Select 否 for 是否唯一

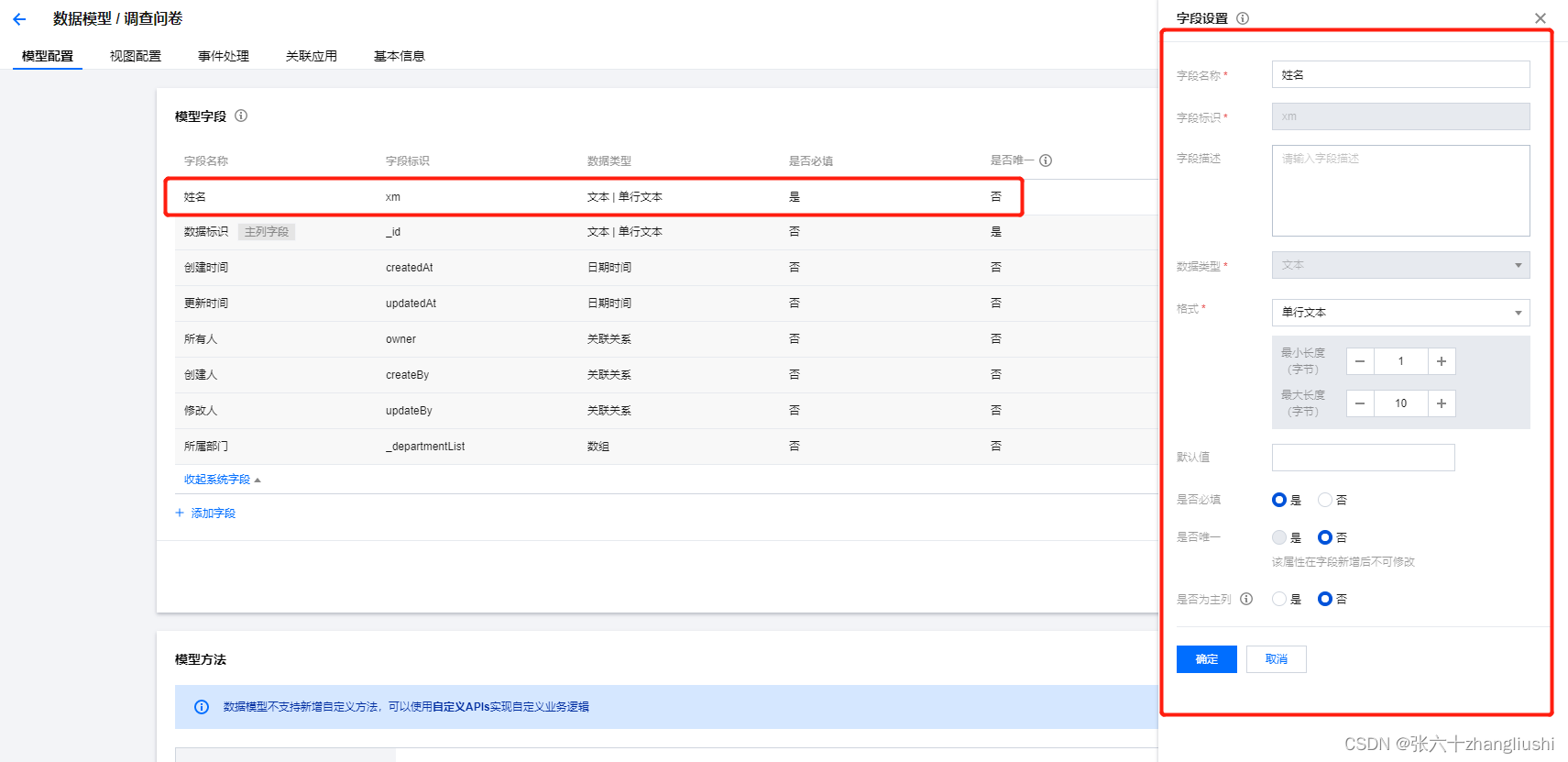point(1325,537)
